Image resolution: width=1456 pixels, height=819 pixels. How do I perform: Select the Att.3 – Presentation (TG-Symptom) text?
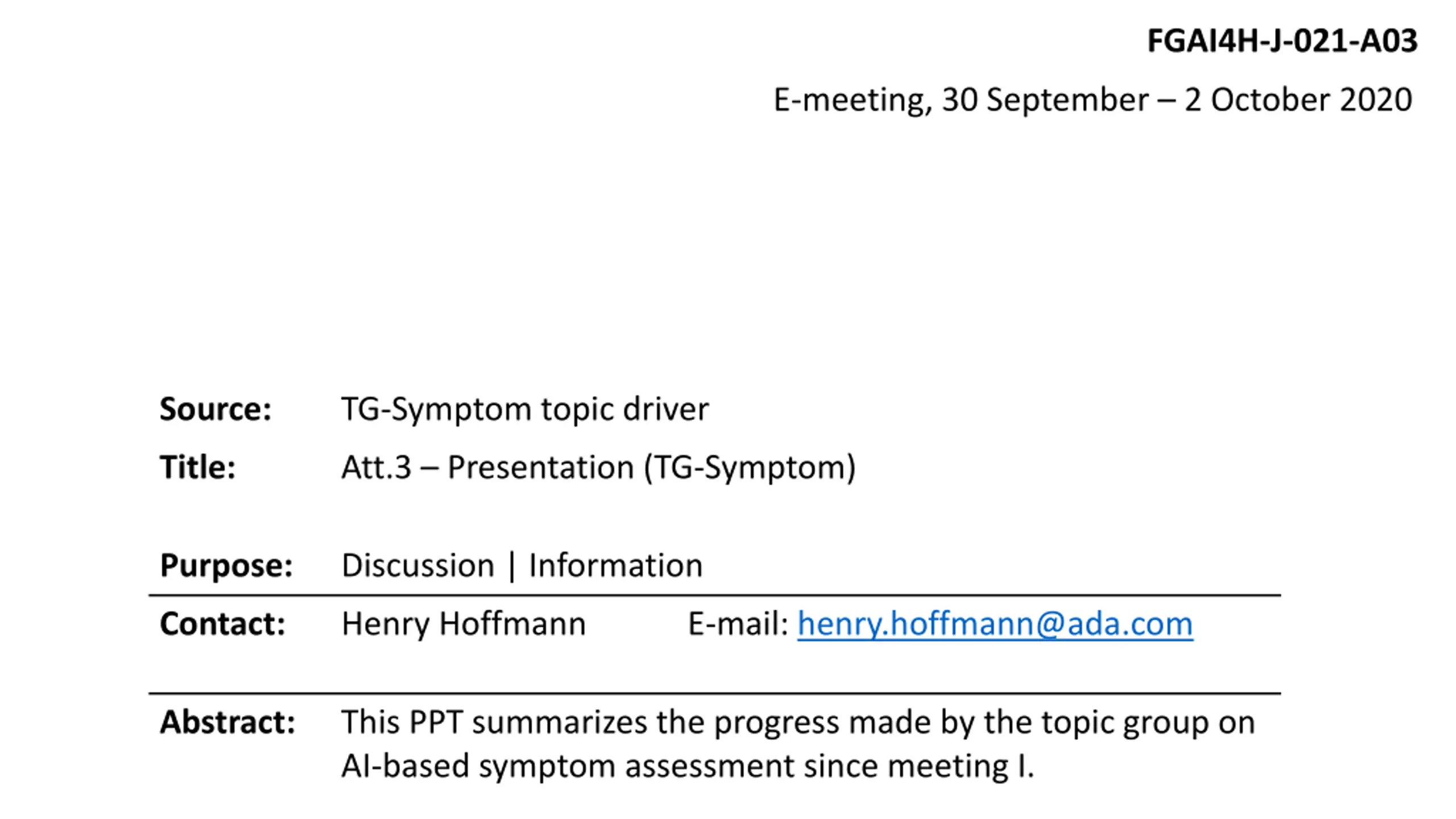[598, 468]
